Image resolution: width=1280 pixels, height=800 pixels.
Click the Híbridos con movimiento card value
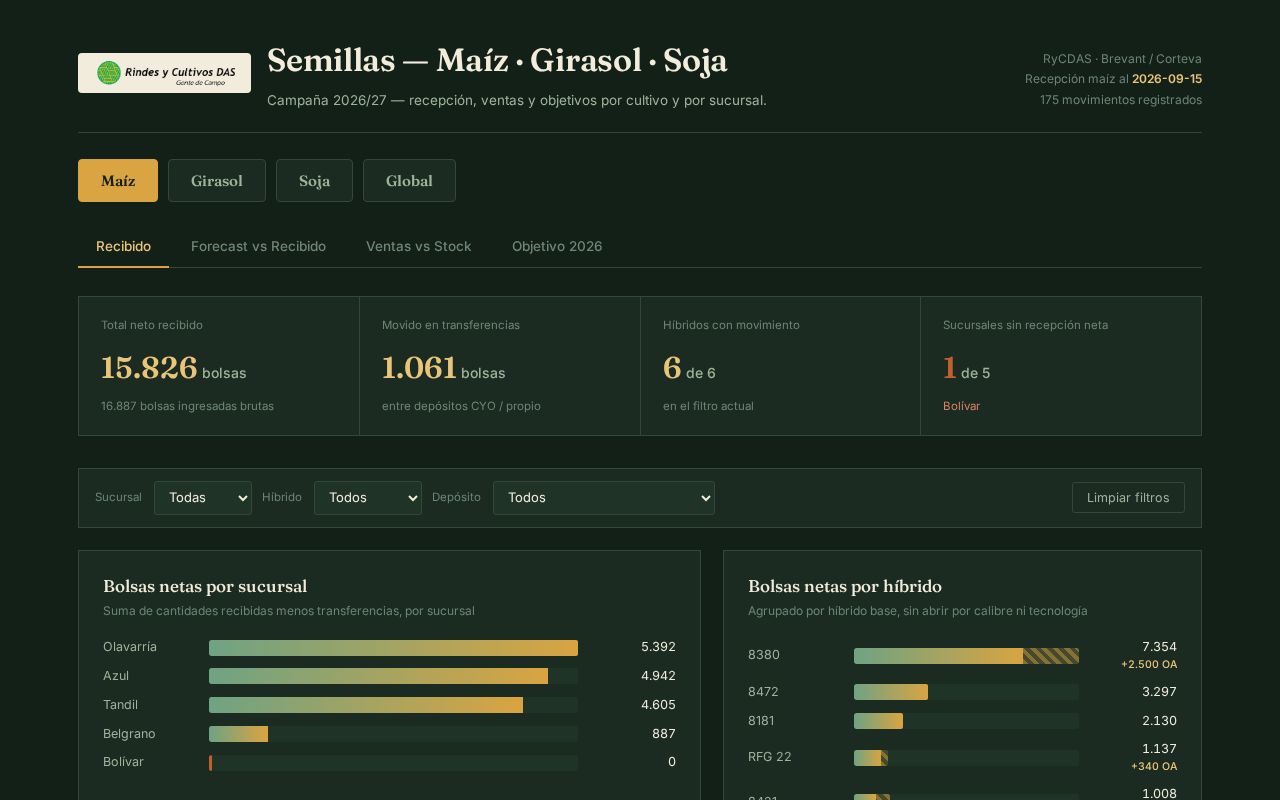pyautogui.click(x=672, y=368)
